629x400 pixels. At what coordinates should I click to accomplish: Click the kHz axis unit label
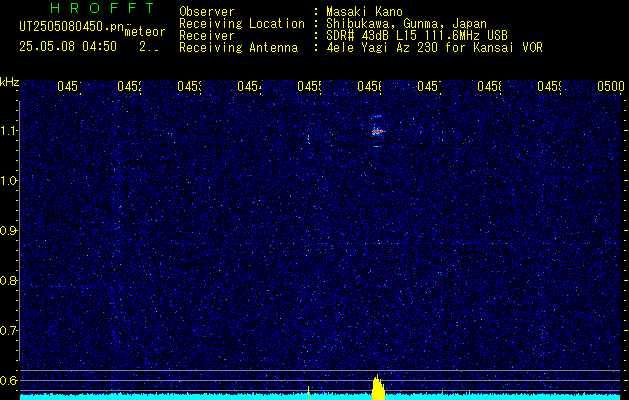tap(9, 83)
